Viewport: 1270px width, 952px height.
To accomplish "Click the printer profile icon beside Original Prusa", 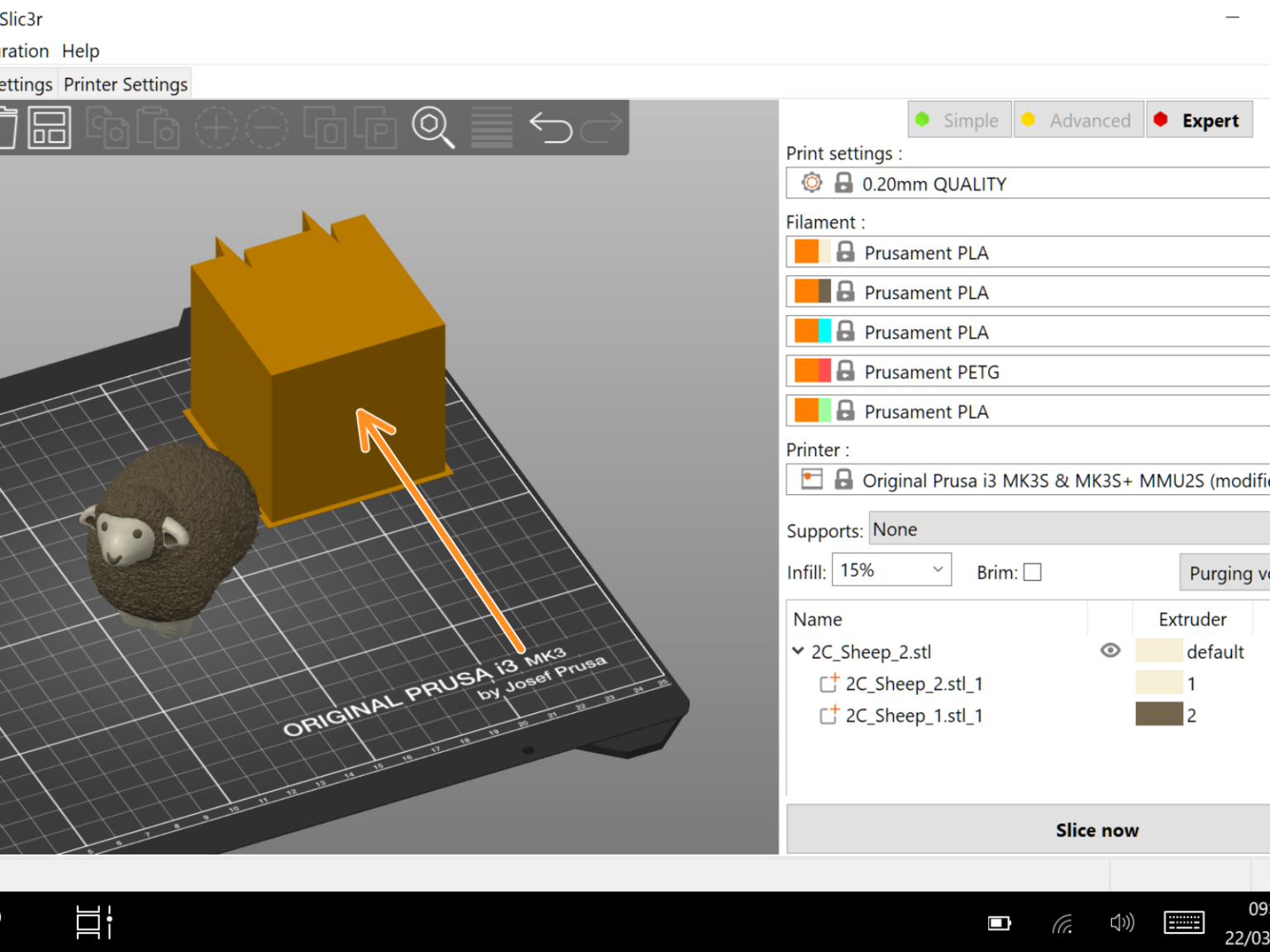I will pyautogui.click(x=811, y=479).
